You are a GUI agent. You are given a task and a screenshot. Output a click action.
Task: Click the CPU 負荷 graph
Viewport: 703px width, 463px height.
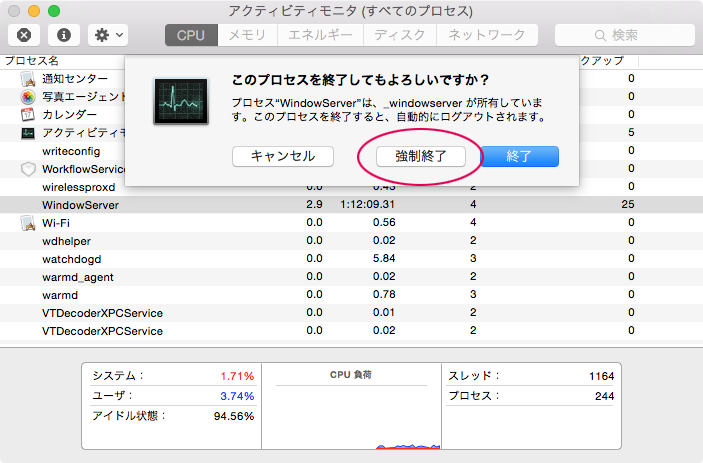pos(352,417)
